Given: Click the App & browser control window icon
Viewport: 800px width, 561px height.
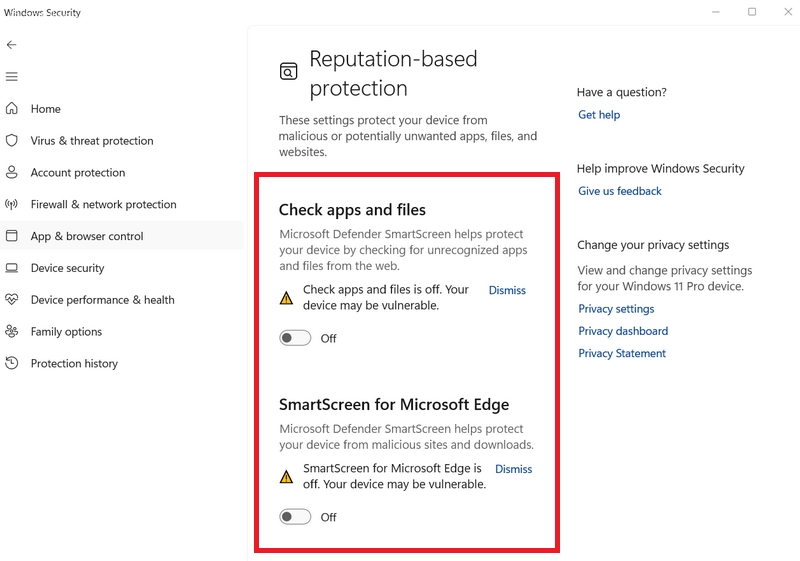Looking at the screenshot, I should [x=12, y=236].
